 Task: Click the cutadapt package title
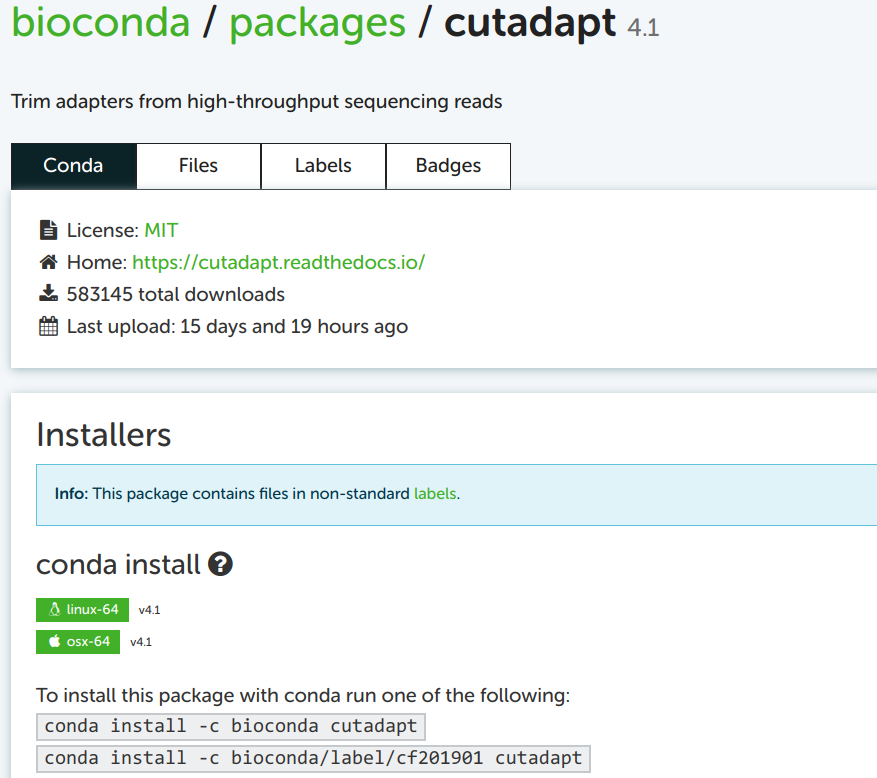click(x=529, y=25)
